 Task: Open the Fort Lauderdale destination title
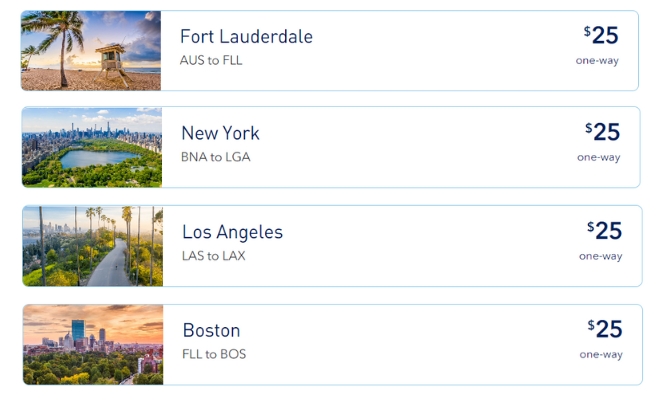pos(246,37)
